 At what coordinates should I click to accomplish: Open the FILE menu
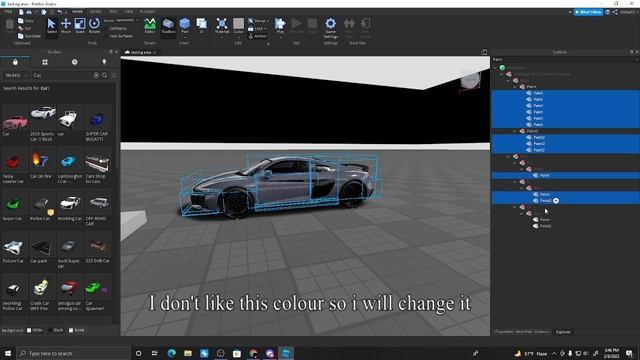(8, 12)
